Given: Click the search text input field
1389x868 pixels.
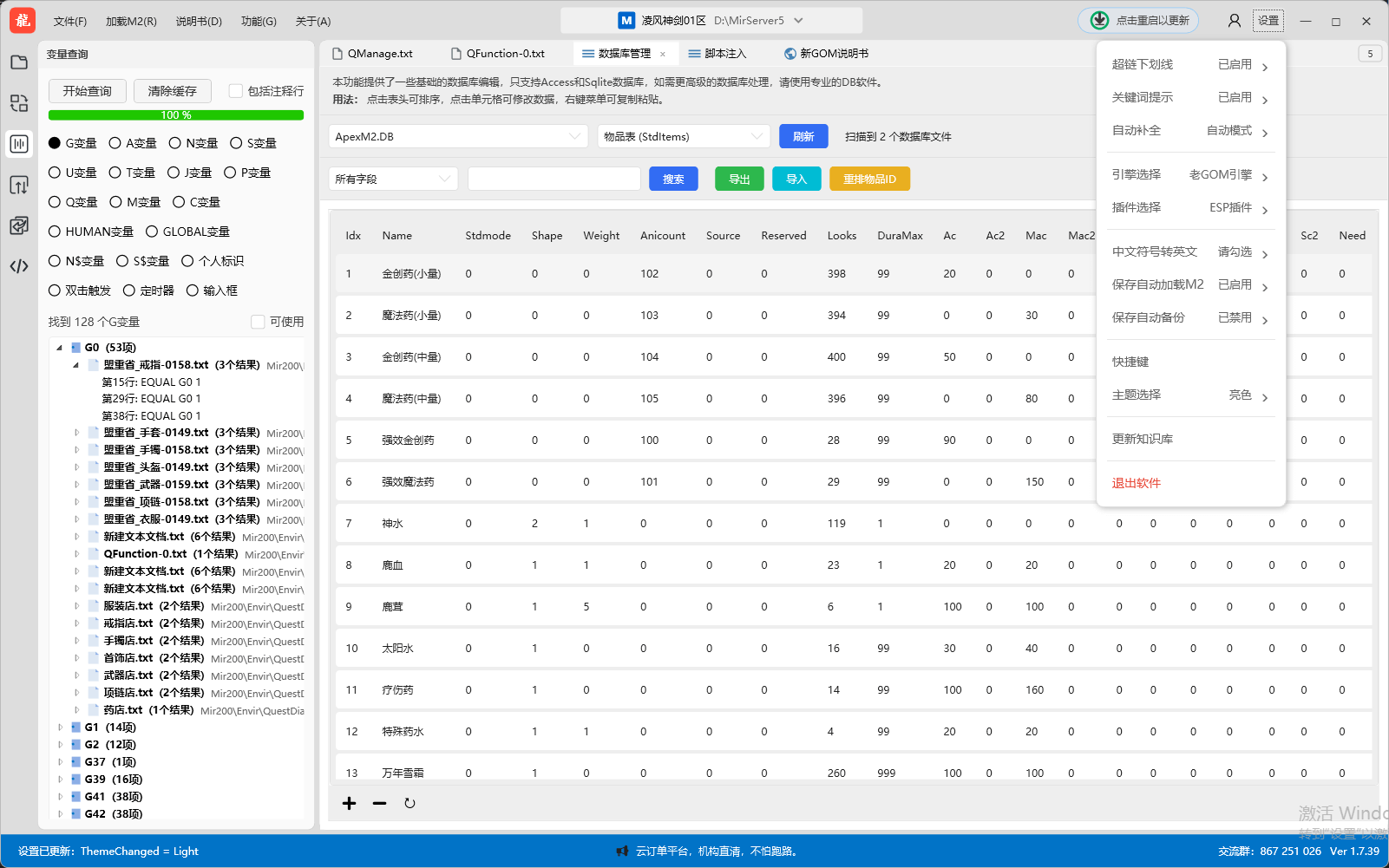Looking at the screenshot, I should [x=554, y=179].
